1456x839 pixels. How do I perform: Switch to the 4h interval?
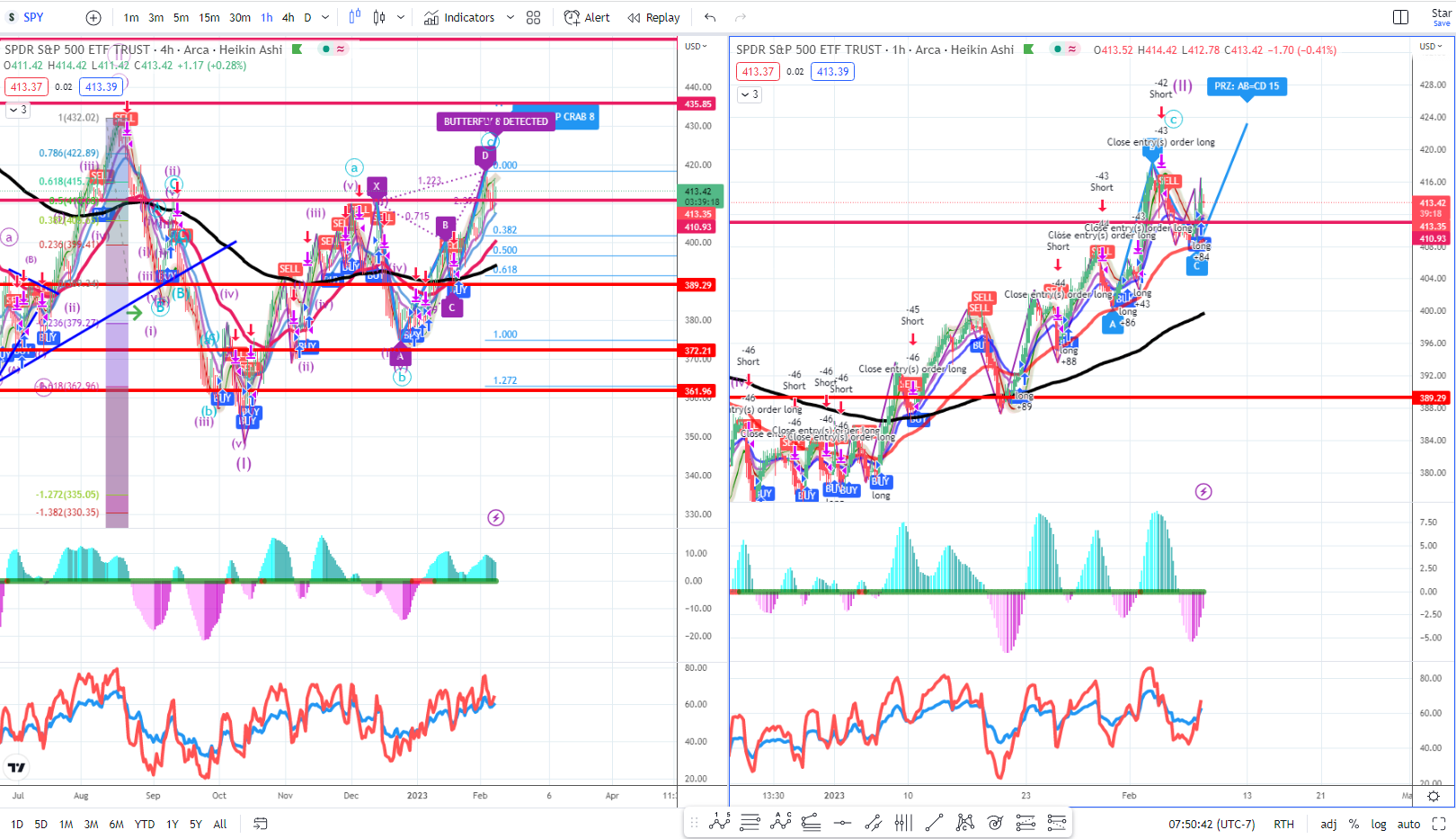(x=288, y=17)
